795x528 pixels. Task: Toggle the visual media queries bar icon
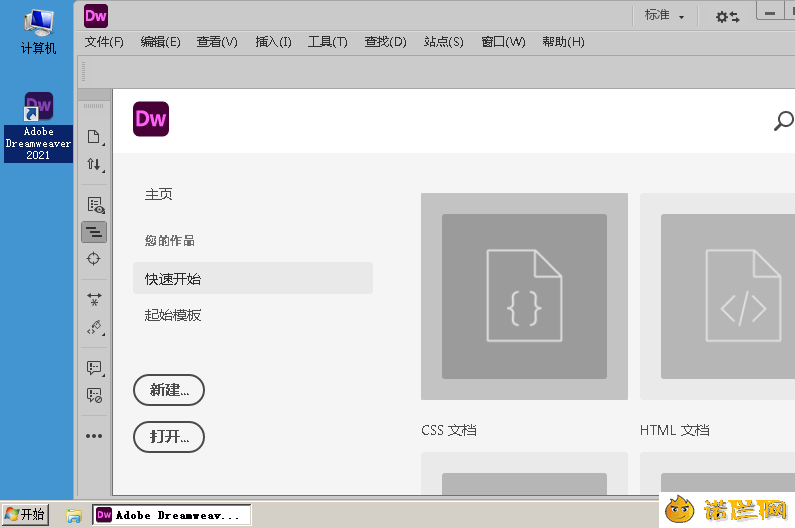[94, 232]
